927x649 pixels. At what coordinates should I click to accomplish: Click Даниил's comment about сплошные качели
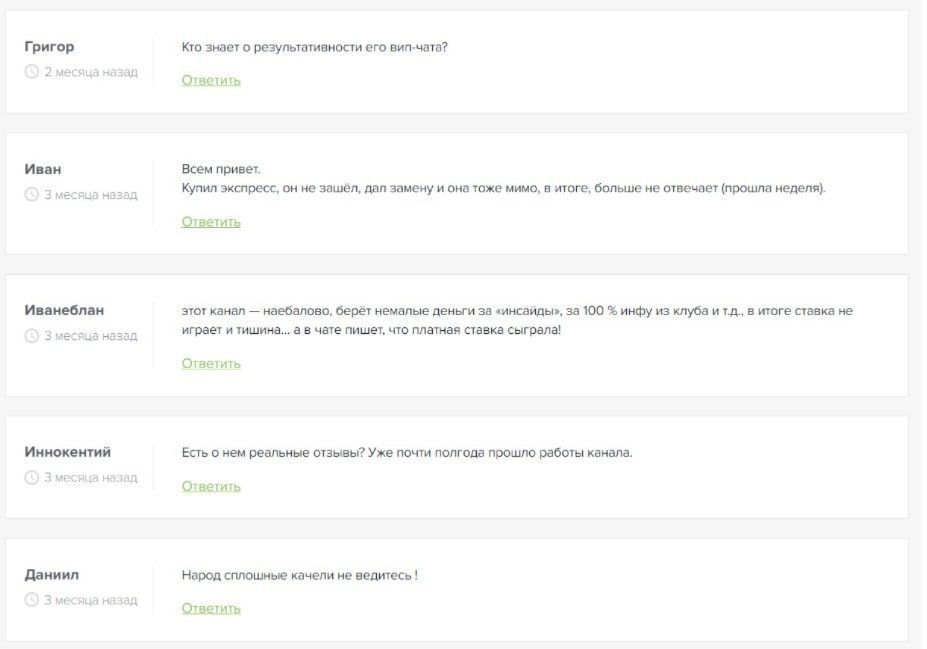[299, 575]
